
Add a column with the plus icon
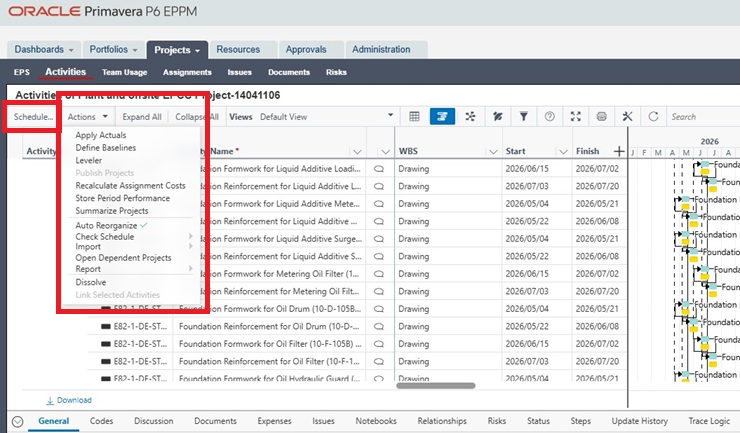pyautogui.click(x=619, y=151)
